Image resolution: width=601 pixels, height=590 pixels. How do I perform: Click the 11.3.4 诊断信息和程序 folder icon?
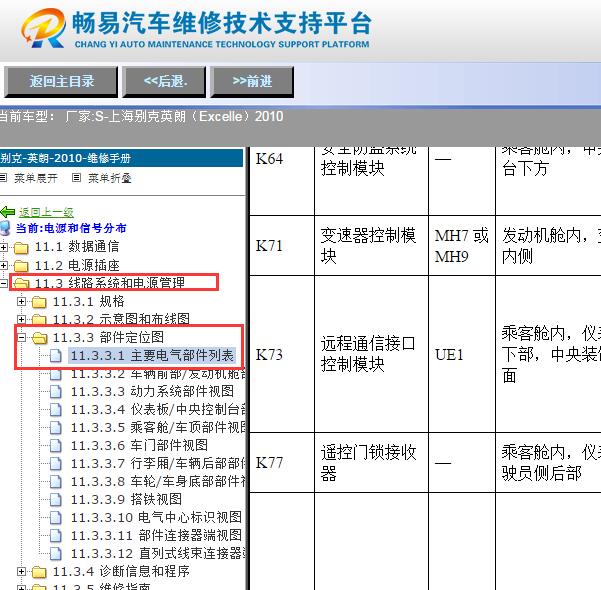39,572
